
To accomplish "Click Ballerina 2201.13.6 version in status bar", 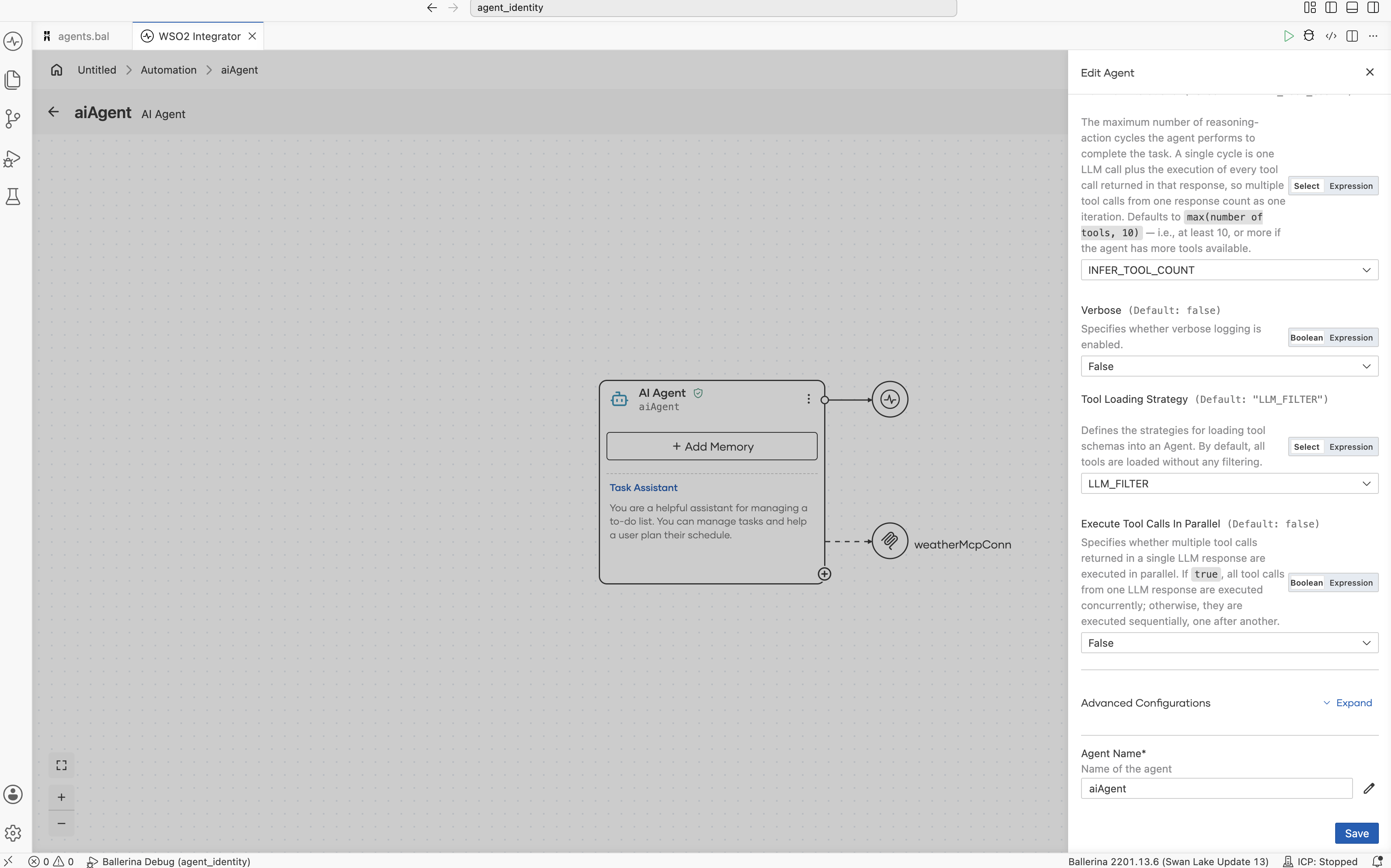I will point(1168,861).
